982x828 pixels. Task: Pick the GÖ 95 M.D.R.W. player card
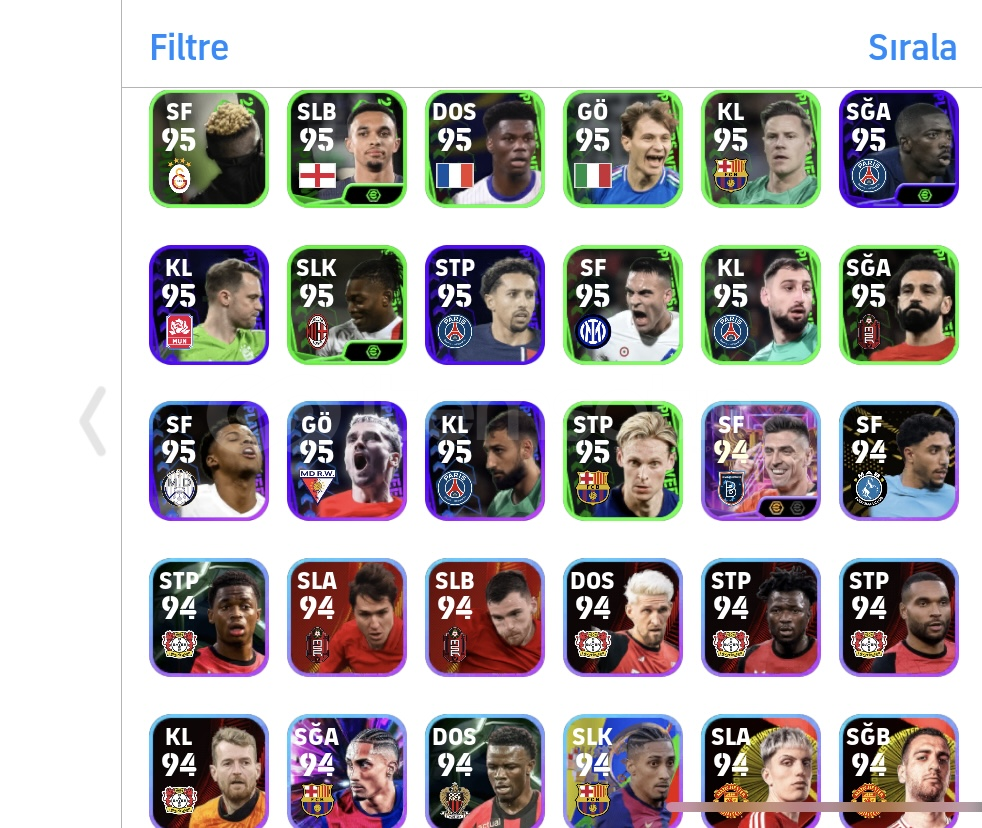pyautogui.click(x=347, y=461)
